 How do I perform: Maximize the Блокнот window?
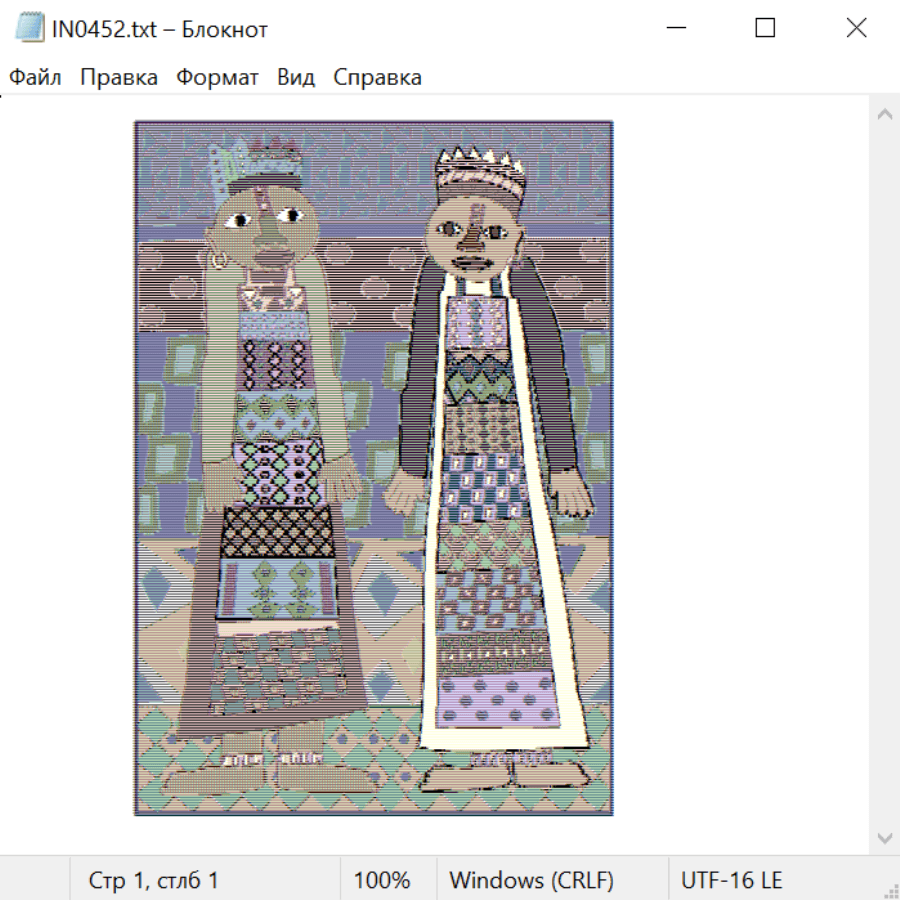tap(765, 28)
